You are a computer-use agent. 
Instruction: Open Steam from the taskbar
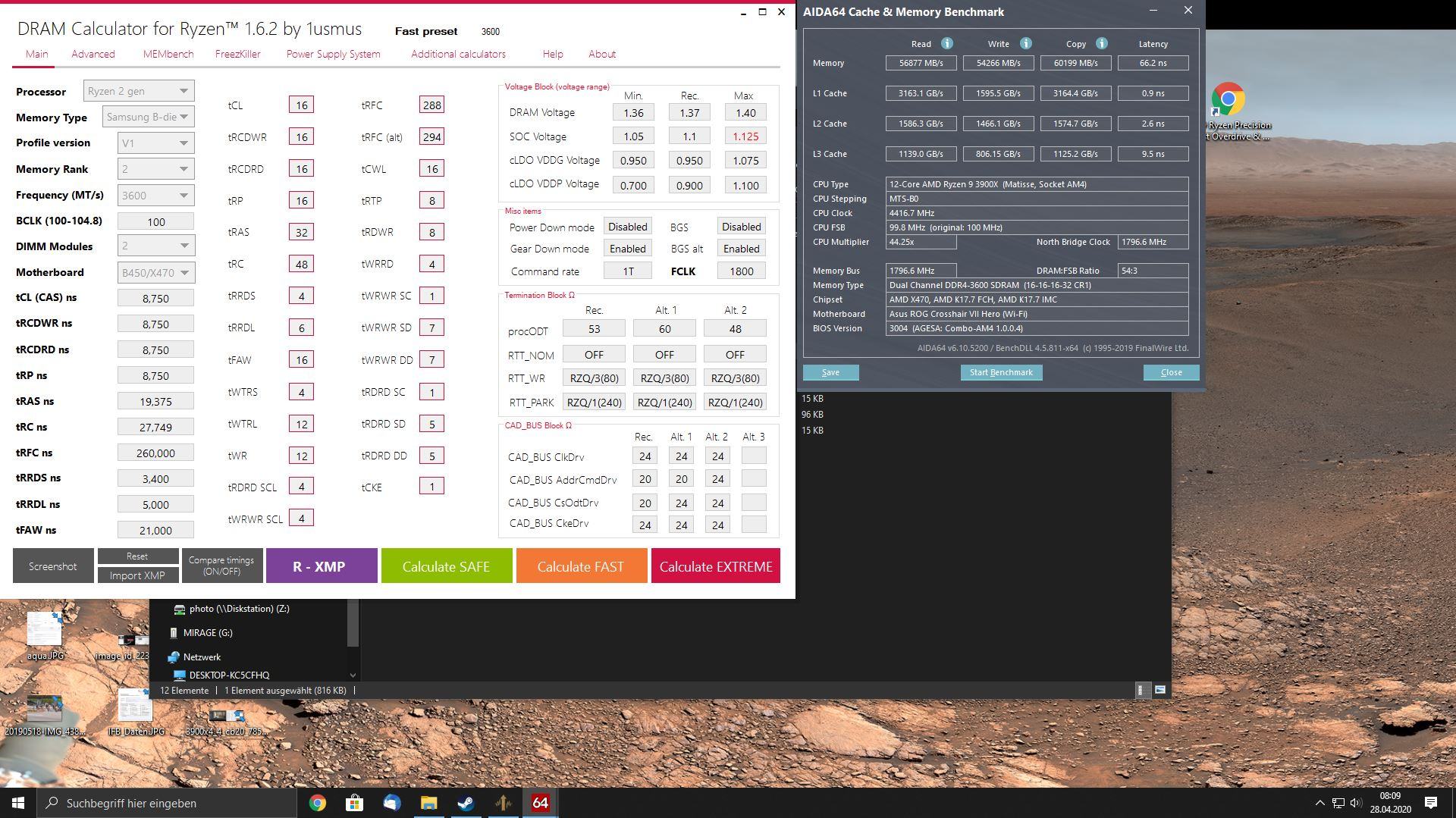click(466, 803)
